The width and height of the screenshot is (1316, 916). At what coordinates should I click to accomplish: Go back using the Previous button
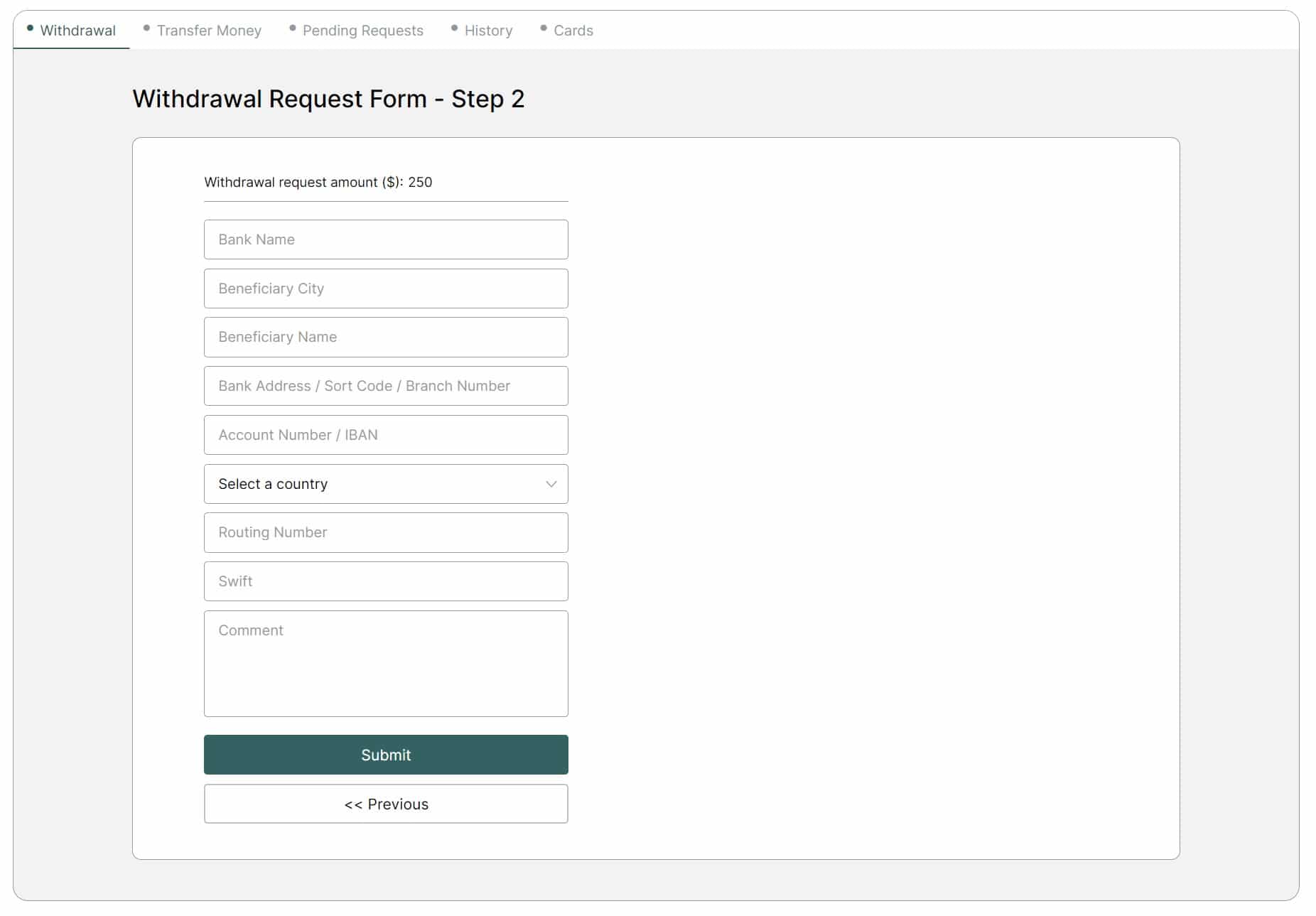(386, 804)
